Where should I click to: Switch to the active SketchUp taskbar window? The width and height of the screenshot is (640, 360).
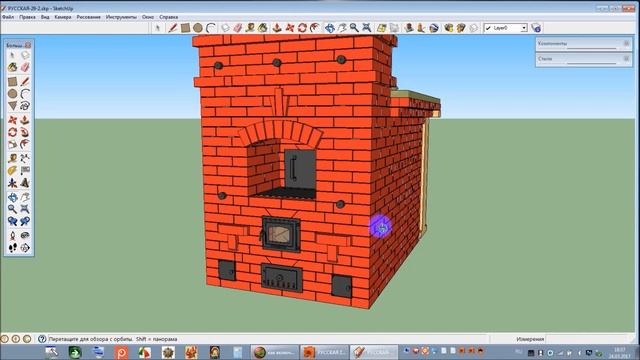(x=374, y=352)
